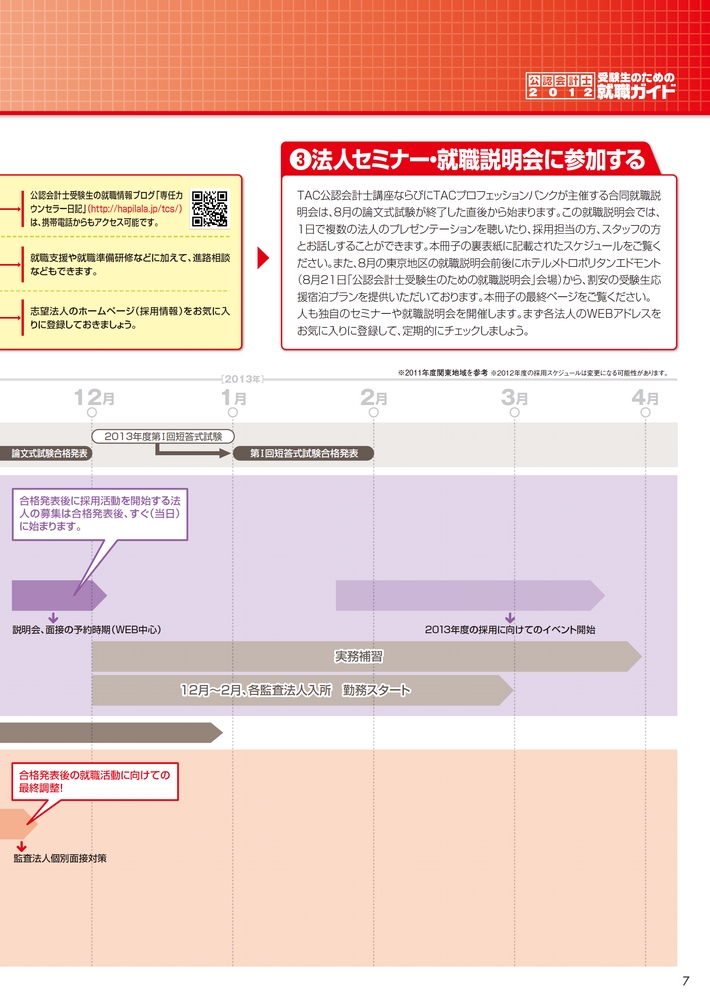This screenshot has width=710, height=1004.
Task: Click the 各監査法人入所 勤務スタート bar
Action: [300, 690]
